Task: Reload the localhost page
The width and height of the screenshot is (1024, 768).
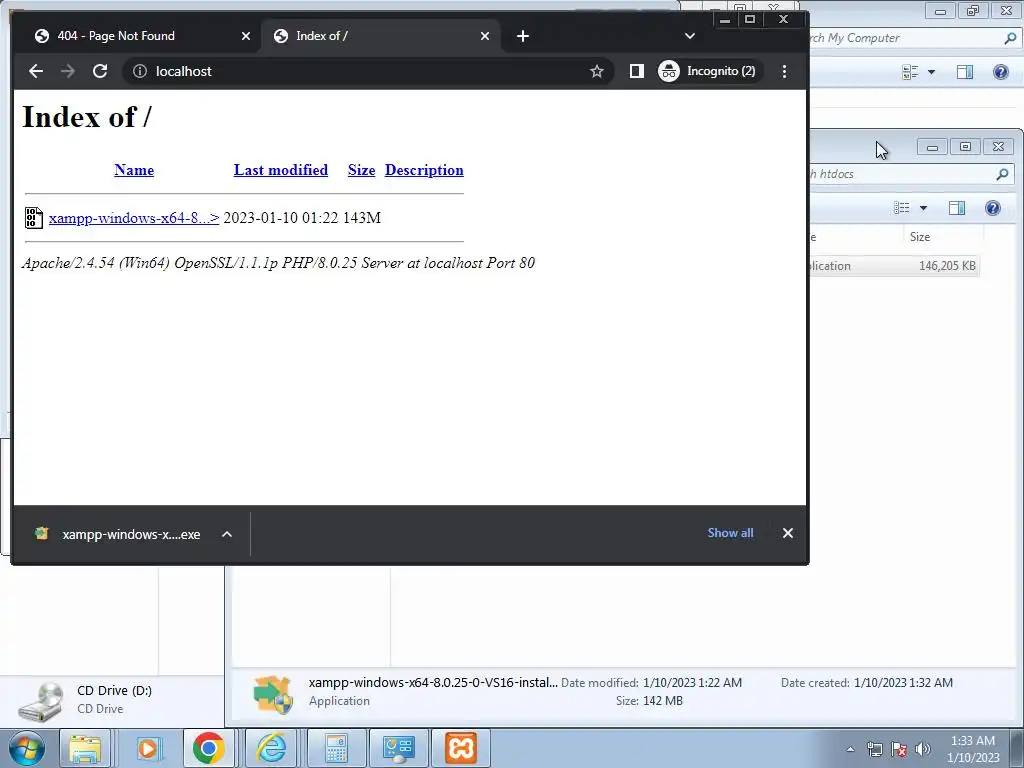Action: click(x=100, y=71)
